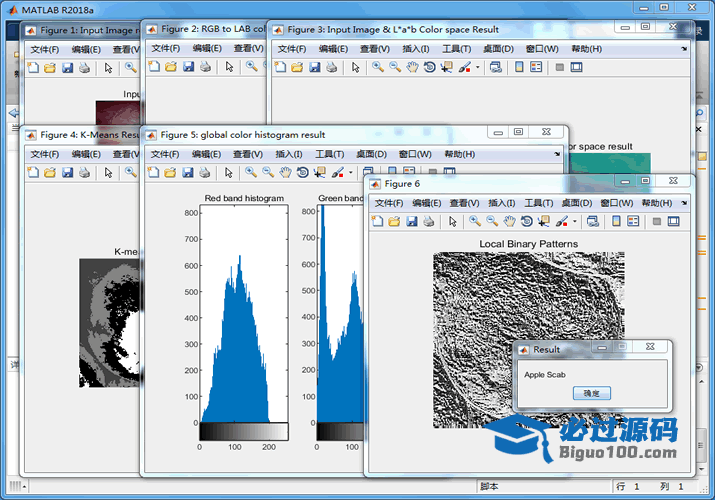Toggle Insert Legend in Figure 3 toolbar

click(536, 67)
